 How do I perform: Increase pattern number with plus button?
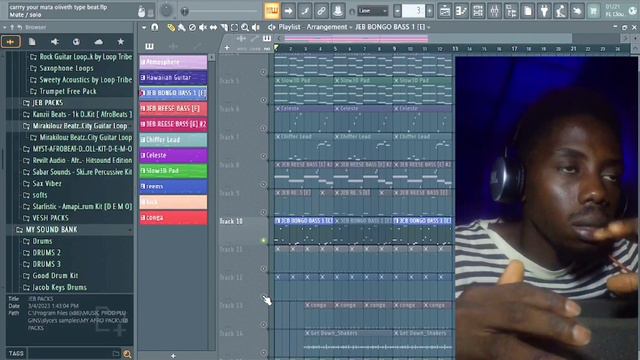coord(429,11)
